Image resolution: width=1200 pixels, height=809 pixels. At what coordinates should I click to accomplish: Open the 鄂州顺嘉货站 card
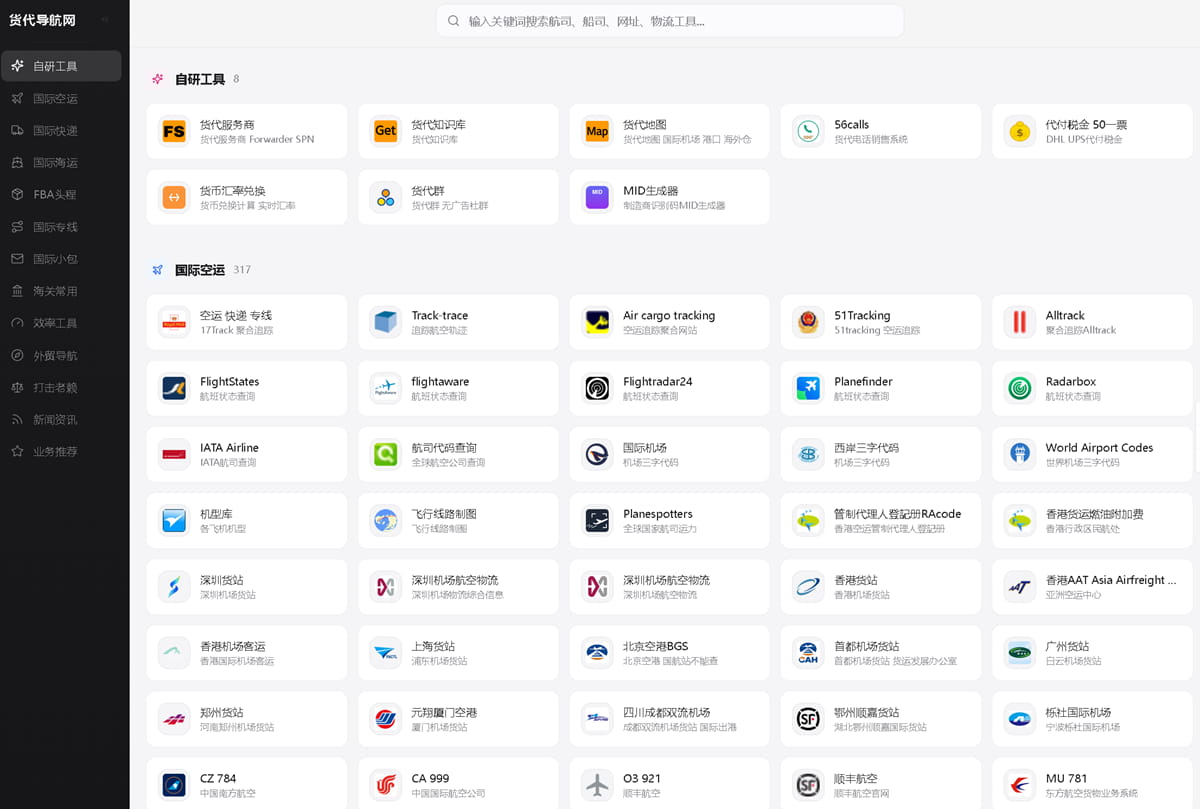(x=881, y=719)
